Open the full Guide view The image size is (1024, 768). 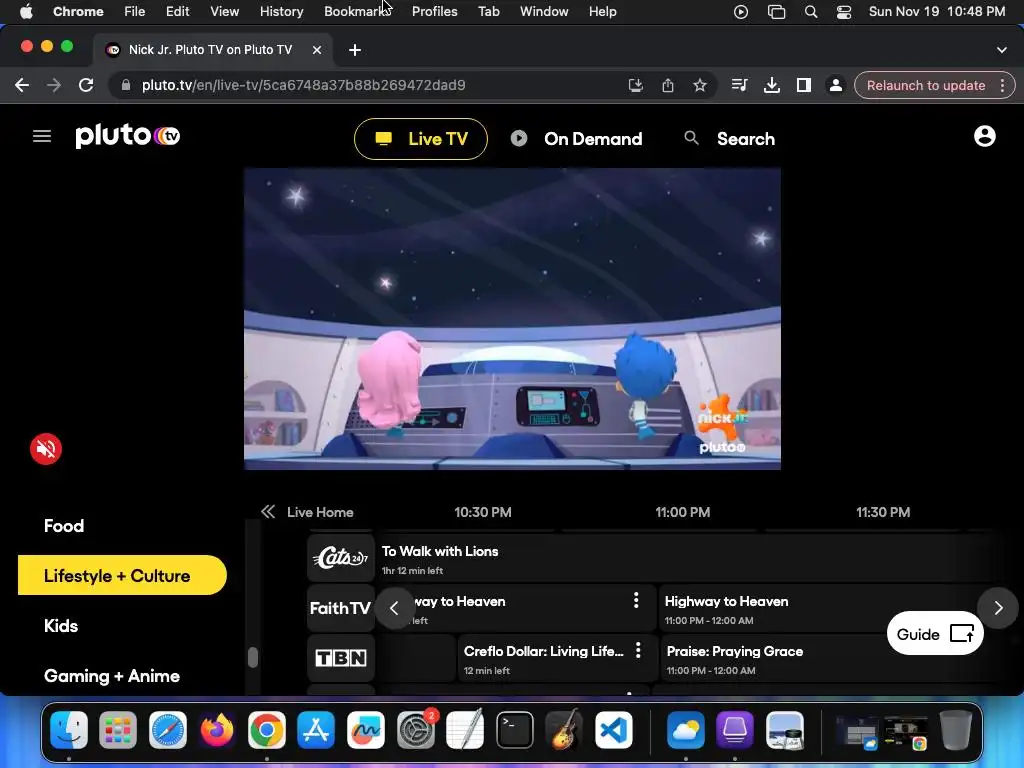935,633
